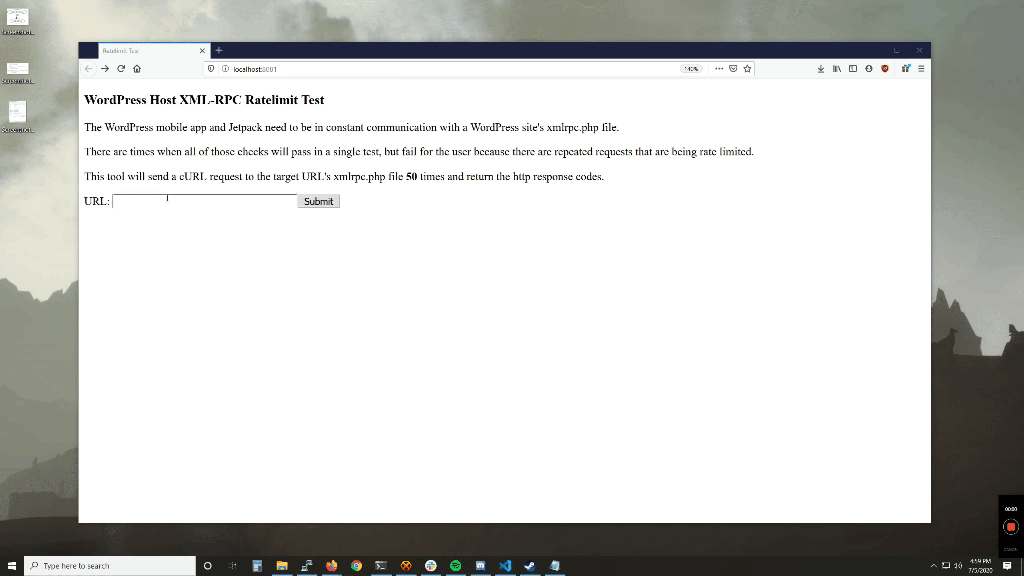The height and width of the screenshot is (576, 1024).
Task: Open a new browser tab
Action: [219, 50]
